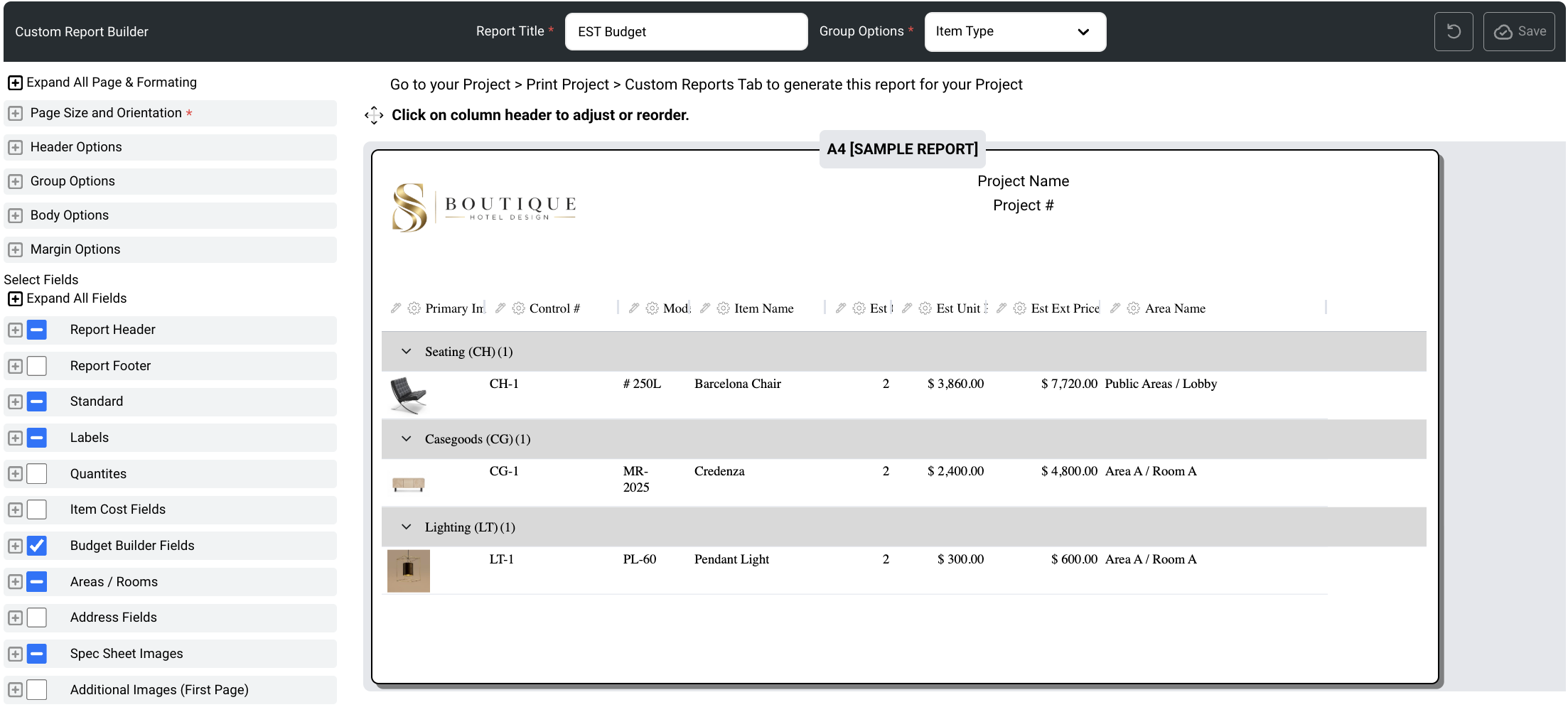Click the undo/reset icon next to Save
1568x712 pixels.
click(x=1453, y=32)
